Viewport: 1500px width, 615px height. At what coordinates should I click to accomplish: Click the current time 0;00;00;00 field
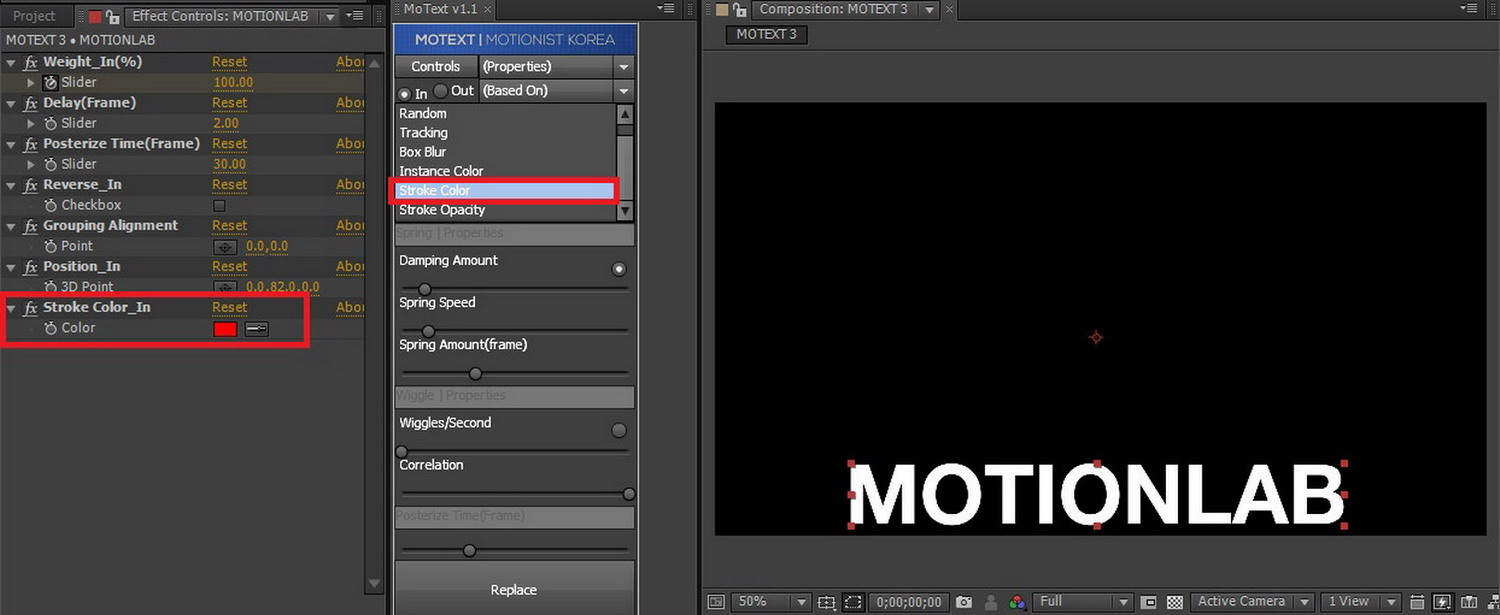pos(908,602)
